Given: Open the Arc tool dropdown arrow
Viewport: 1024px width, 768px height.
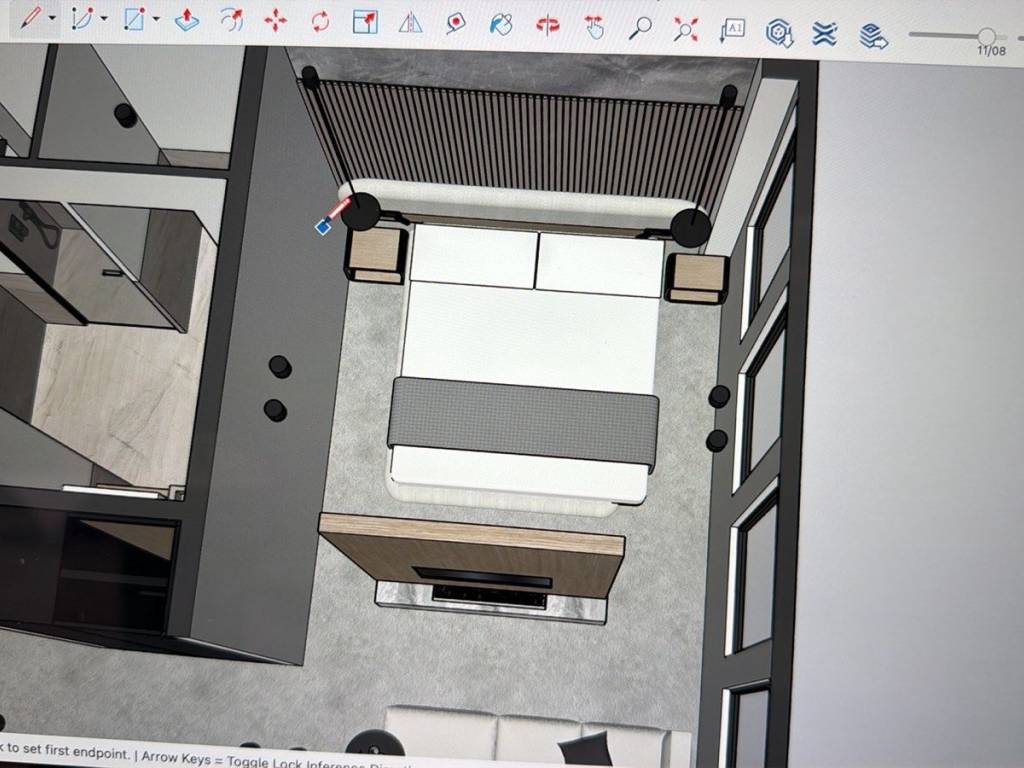Looking at the screenshot, I should [x=104, y=19].
